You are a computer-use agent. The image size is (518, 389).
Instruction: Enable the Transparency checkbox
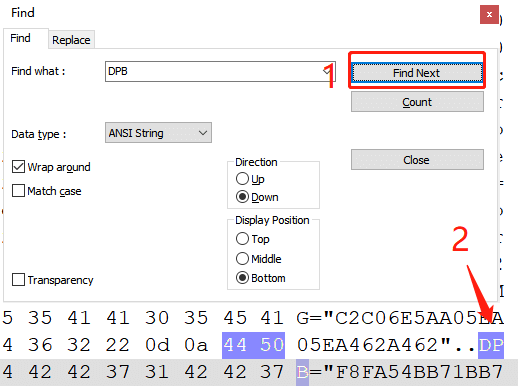18,280
